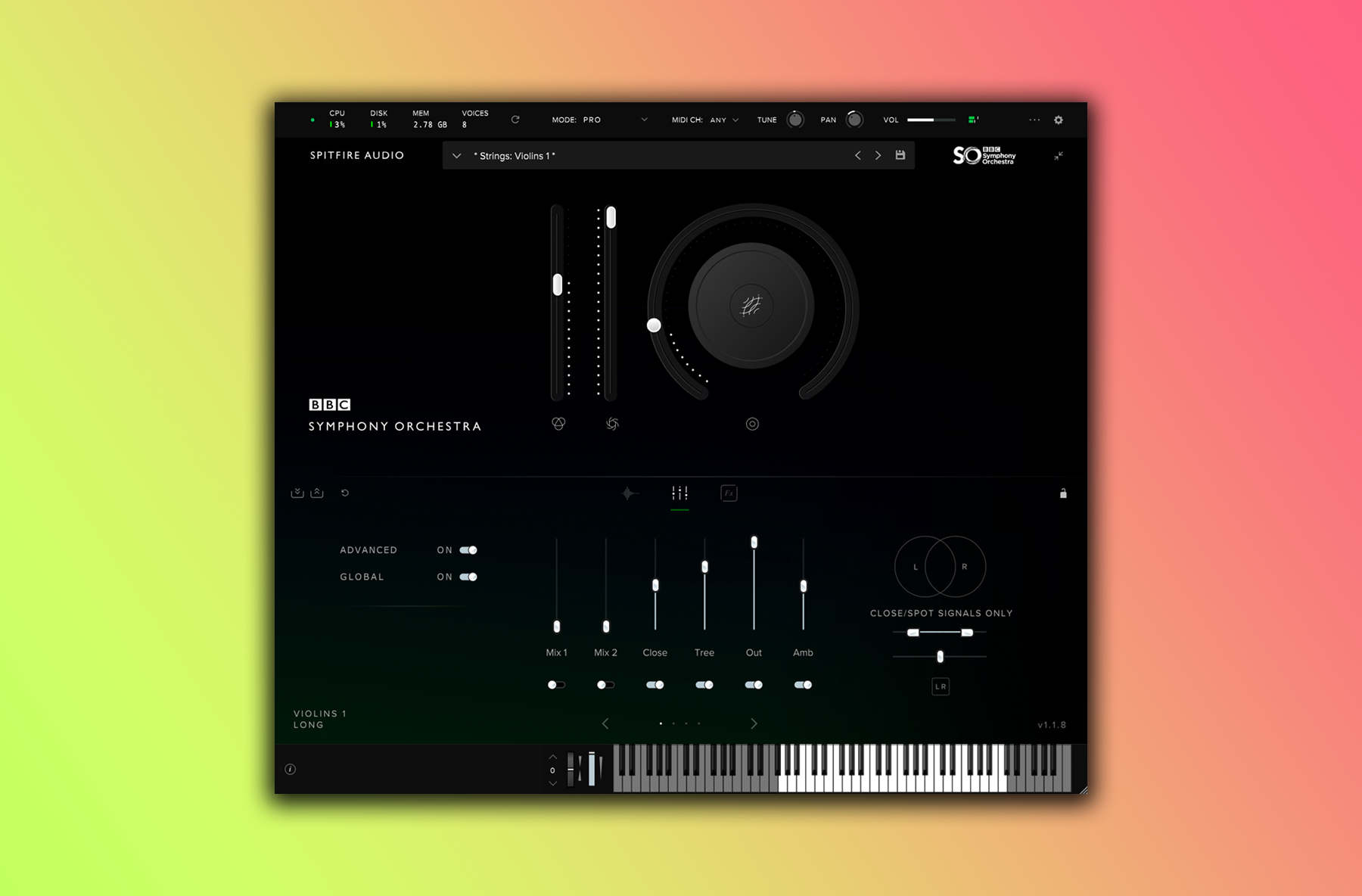Click the v1.1.8 version text
The image size is (1362, 896).
(1052, 725)
